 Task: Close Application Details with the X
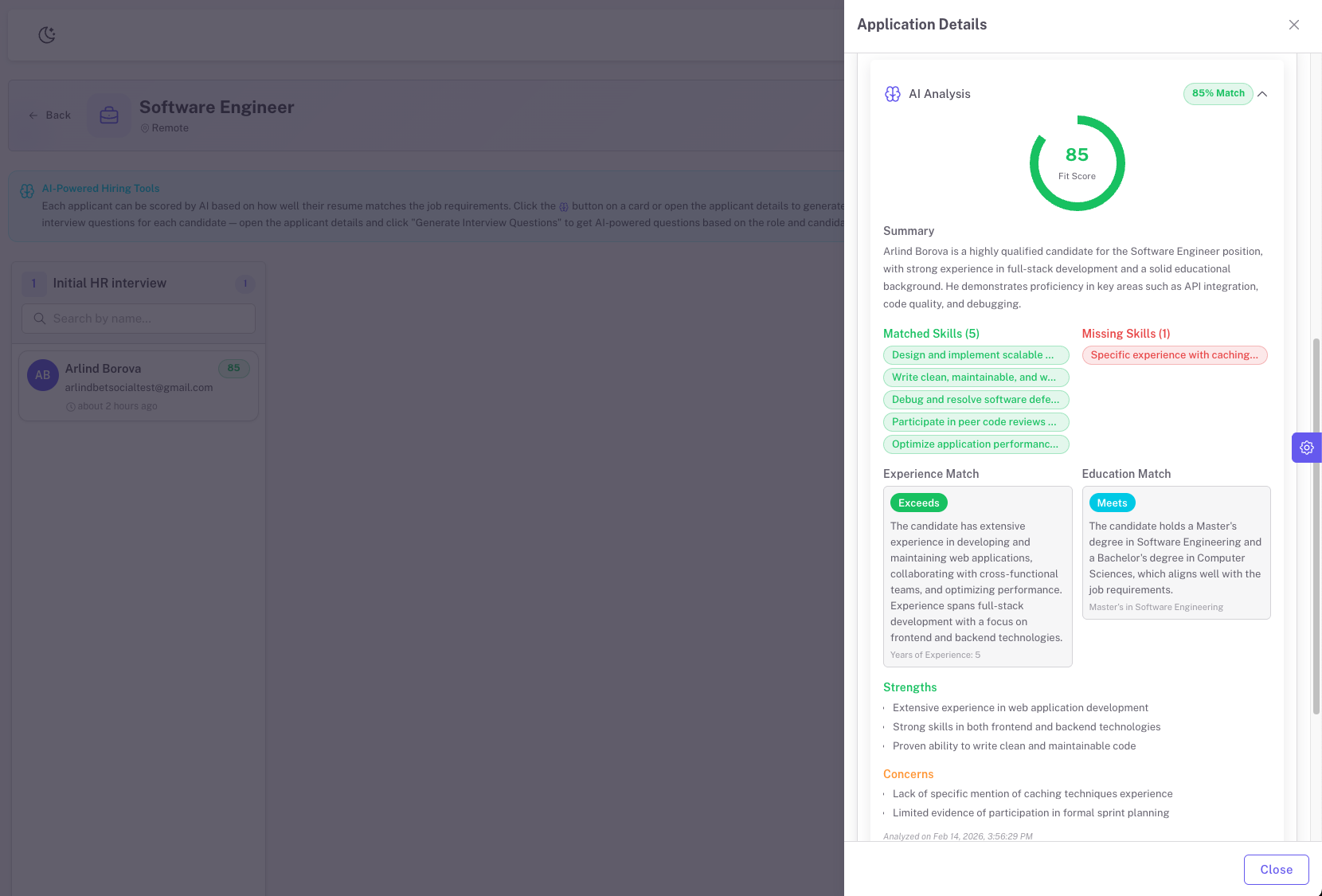coord(1293,25)
